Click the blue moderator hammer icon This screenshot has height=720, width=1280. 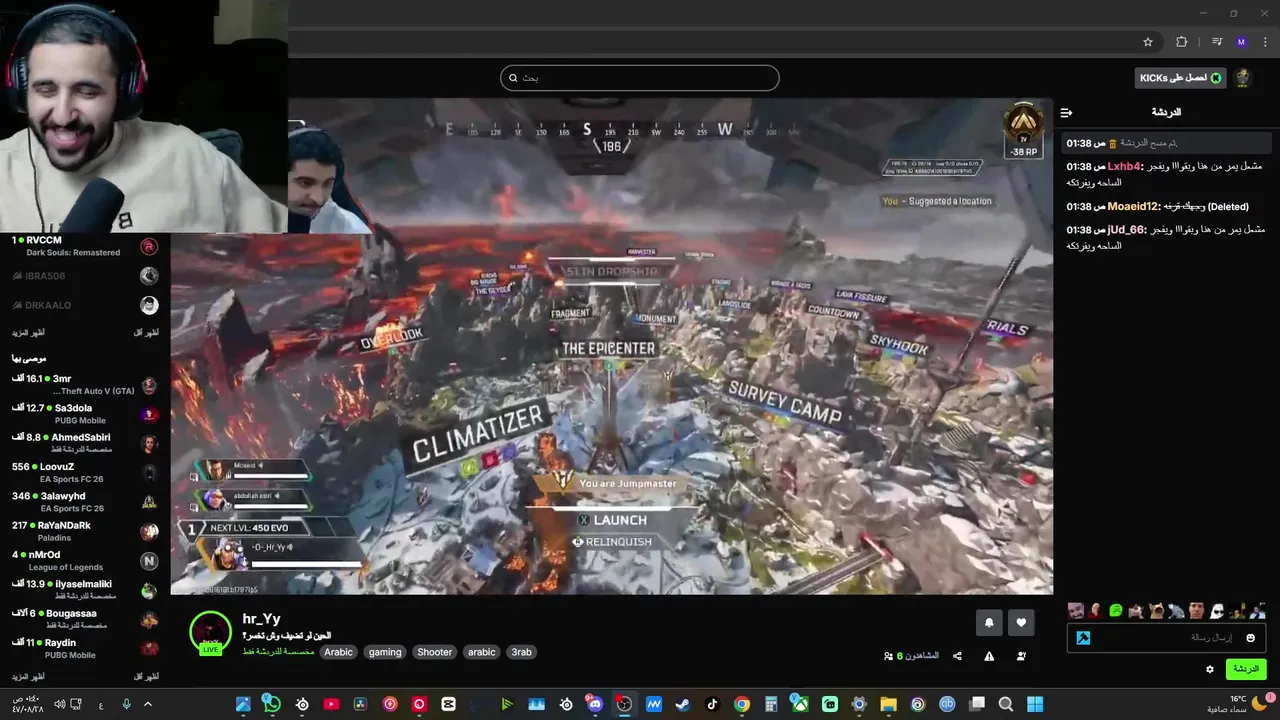tap(1083, 638)
